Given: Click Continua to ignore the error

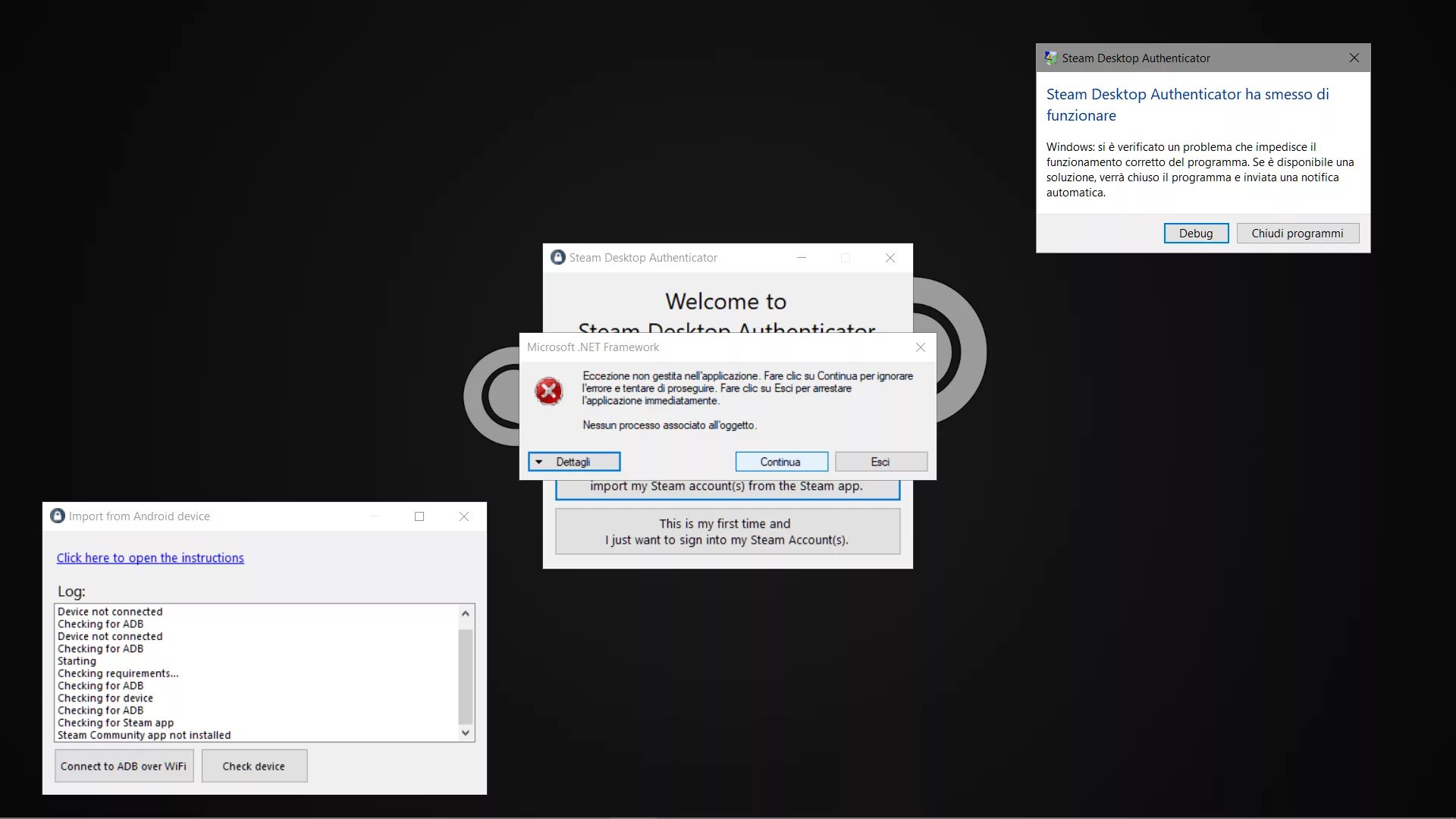Looking at the screenshot, I should coord(781,462).
